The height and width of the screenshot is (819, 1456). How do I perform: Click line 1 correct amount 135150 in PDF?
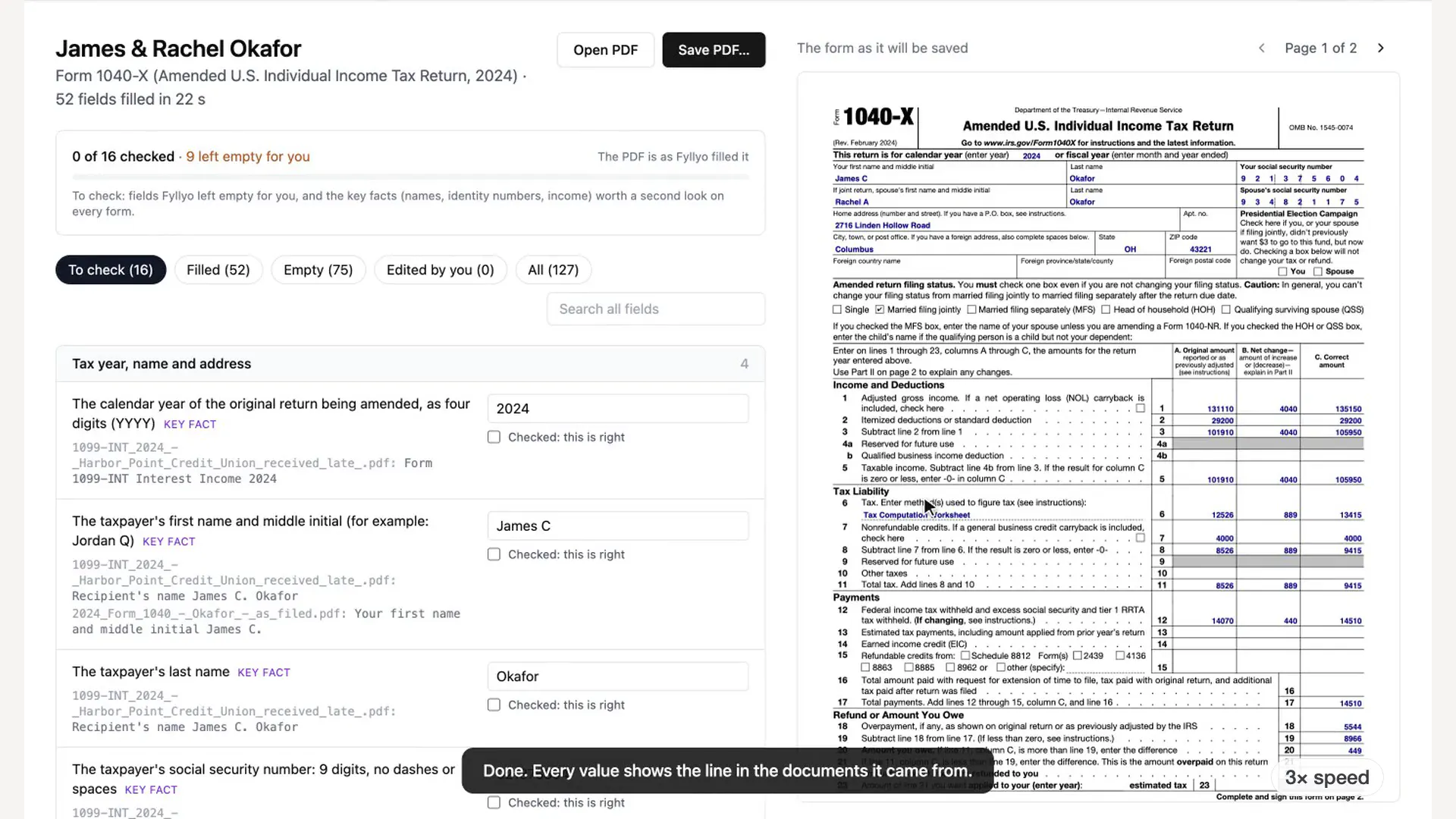(1348, 409)
